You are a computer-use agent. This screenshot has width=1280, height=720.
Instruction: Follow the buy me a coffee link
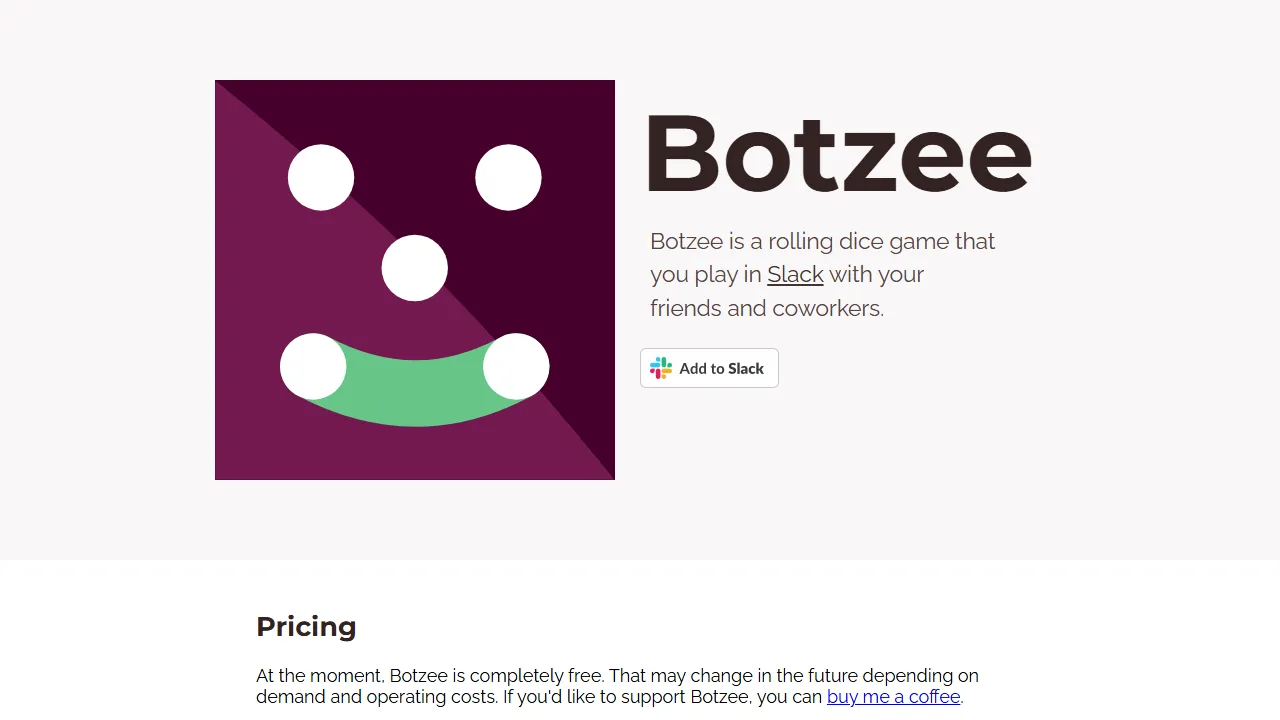click(893, 697)
